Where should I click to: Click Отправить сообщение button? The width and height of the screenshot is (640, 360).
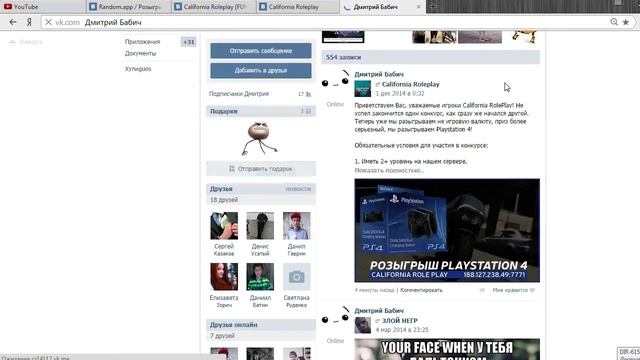coord(261,51)
